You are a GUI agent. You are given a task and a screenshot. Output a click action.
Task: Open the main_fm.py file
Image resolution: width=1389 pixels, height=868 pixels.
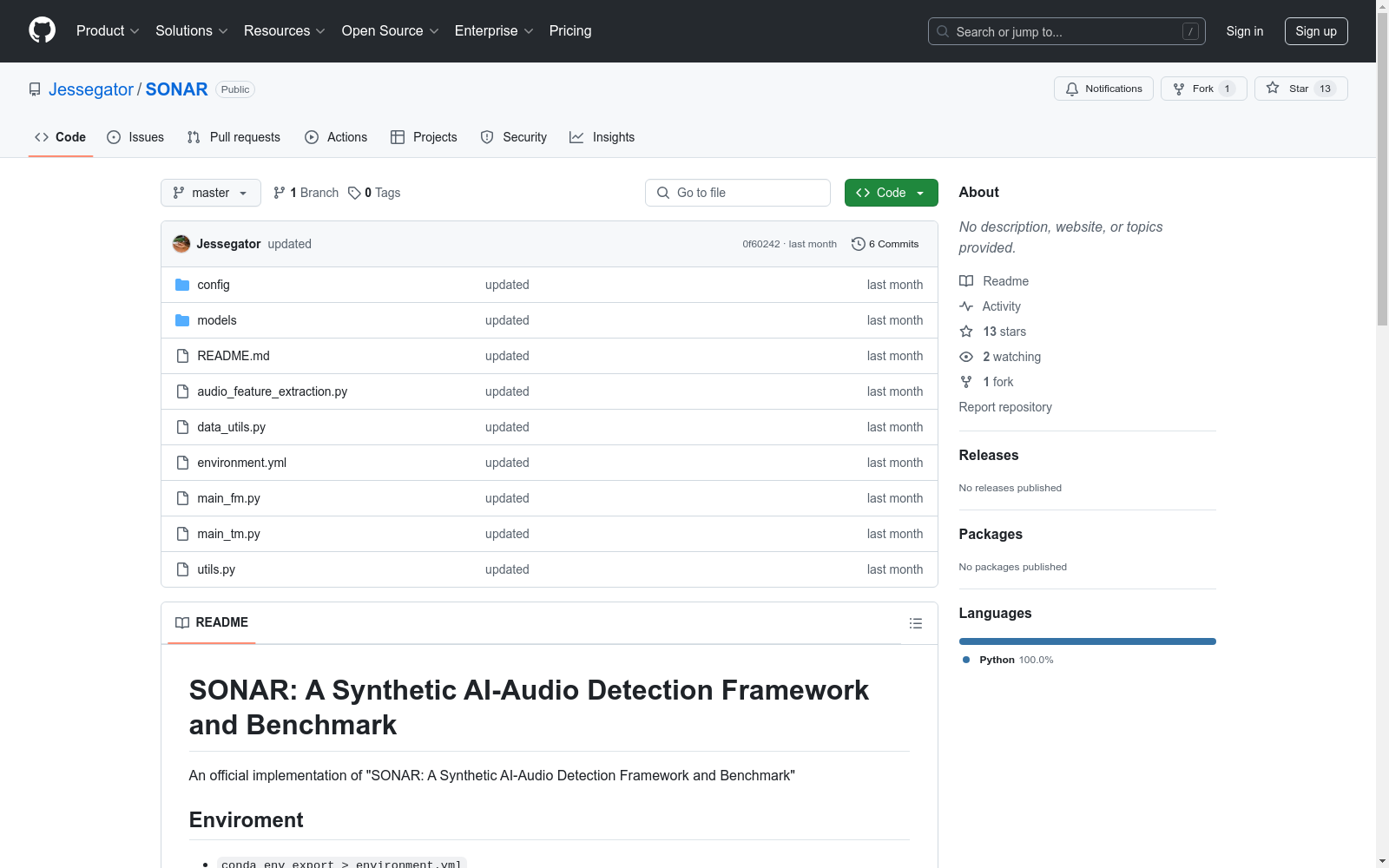(x=228, y=498)
